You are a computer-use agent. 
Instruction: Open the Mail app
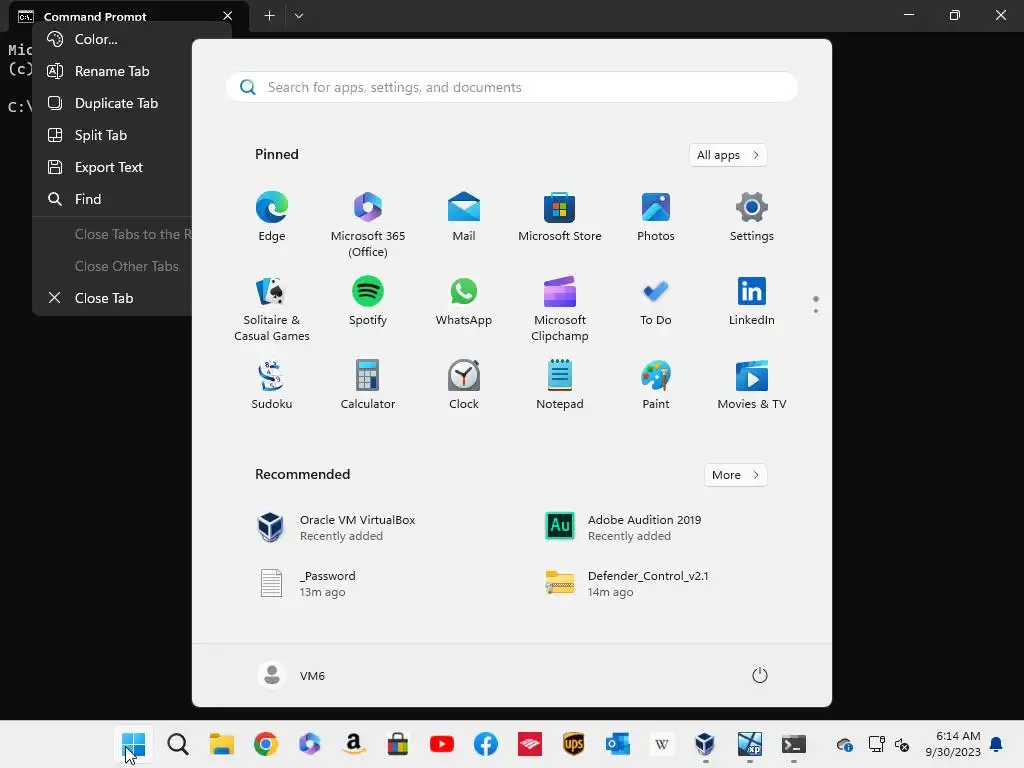click(464, 217)
